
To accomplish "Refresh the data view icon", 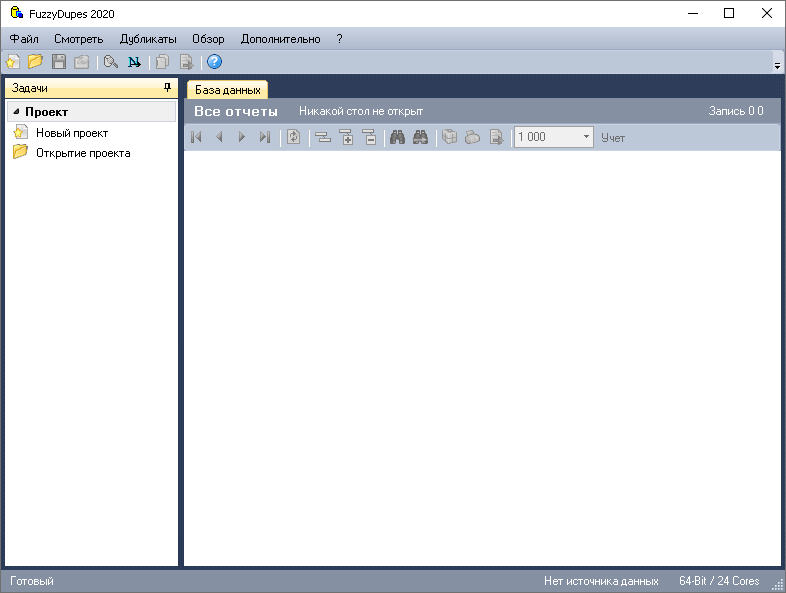I will 294,137.
